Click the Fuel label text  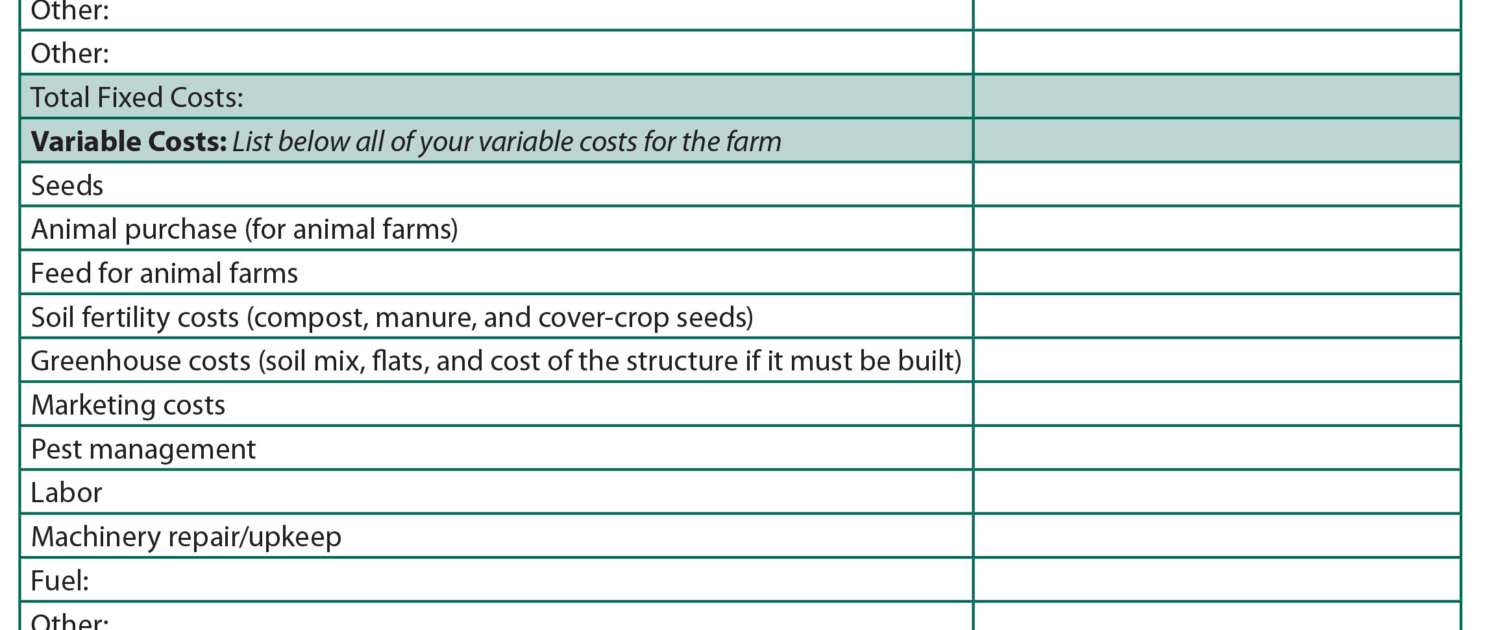click(61, 580)
